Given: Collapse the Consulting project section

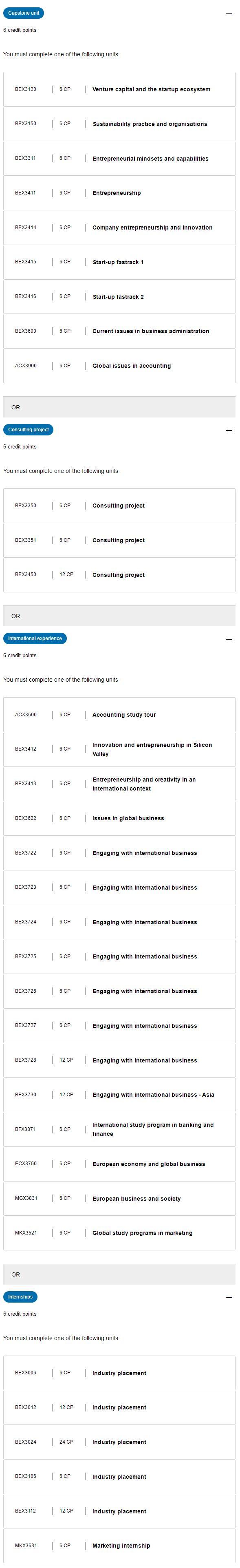Looking at the screenshot, I should tap(229, 431).
